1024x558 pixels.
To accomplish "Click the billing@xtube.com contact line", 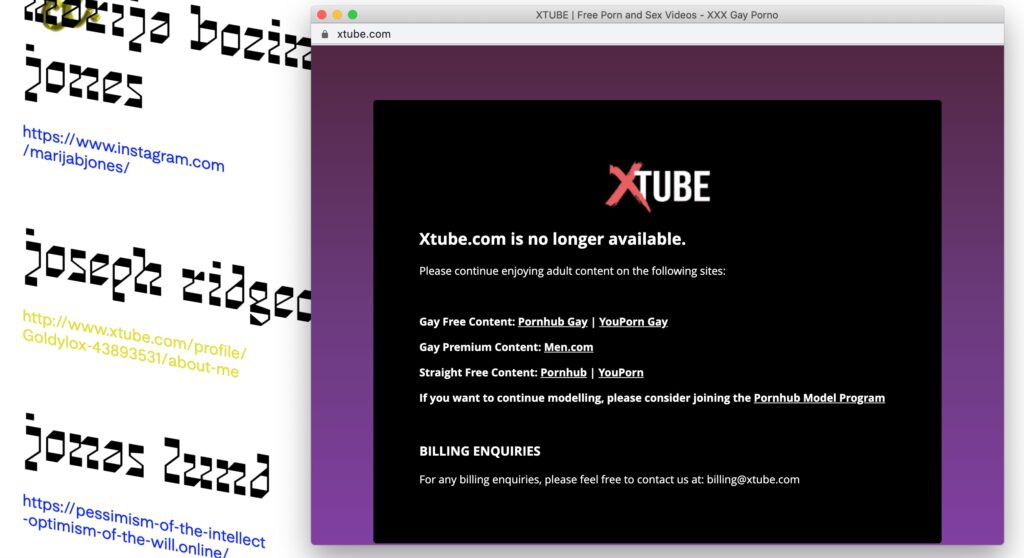I will [609, 480].
